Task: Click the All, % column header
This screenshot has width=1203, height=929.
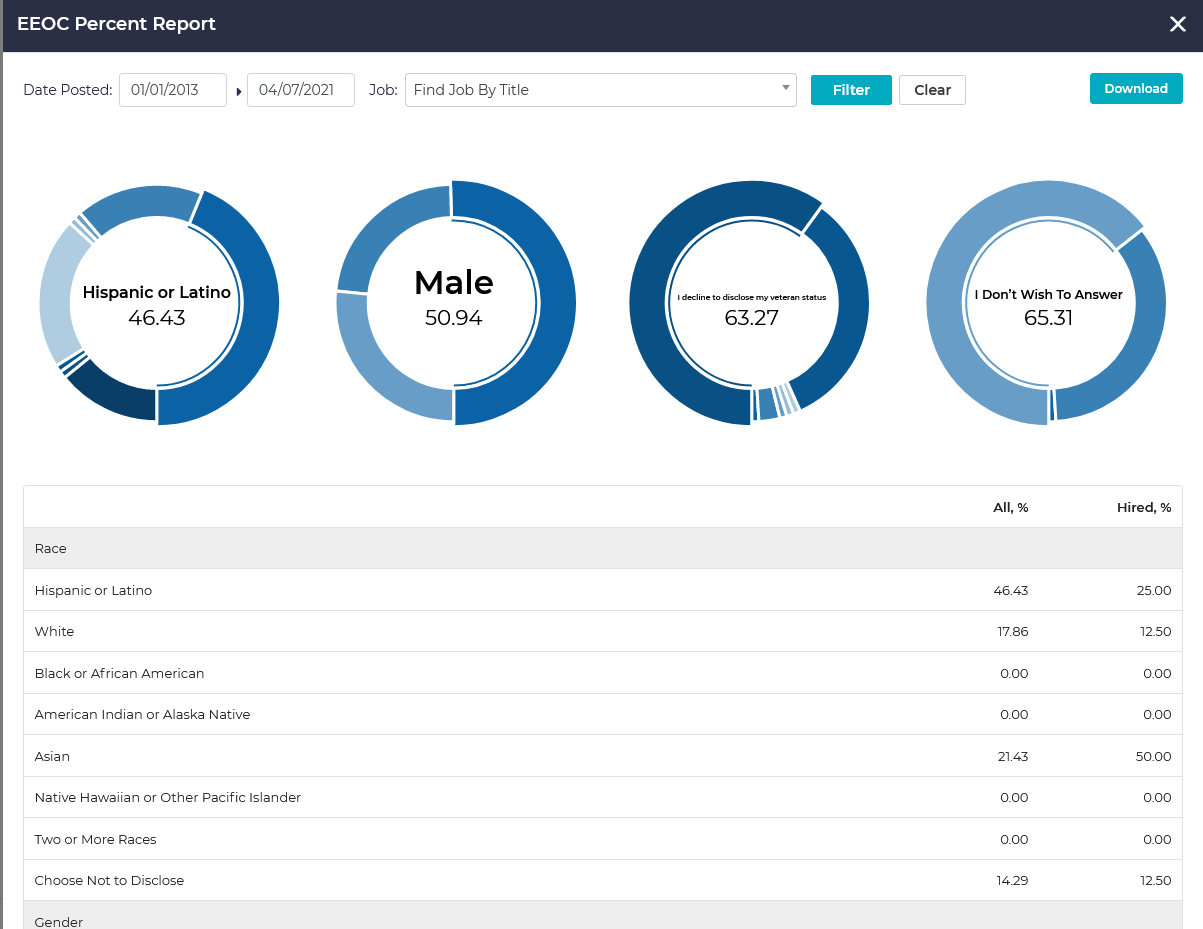Action: [1009, 507]
